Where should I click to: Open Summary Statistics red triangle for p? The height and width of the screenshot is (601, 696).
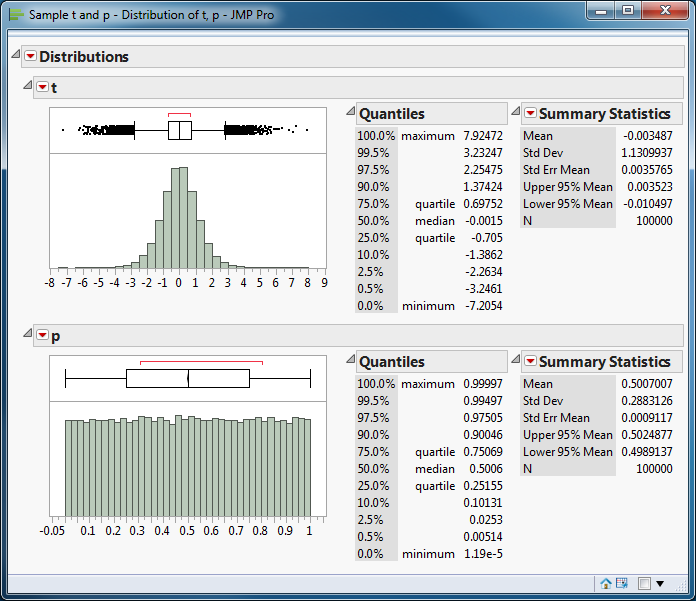pos(530,361)
